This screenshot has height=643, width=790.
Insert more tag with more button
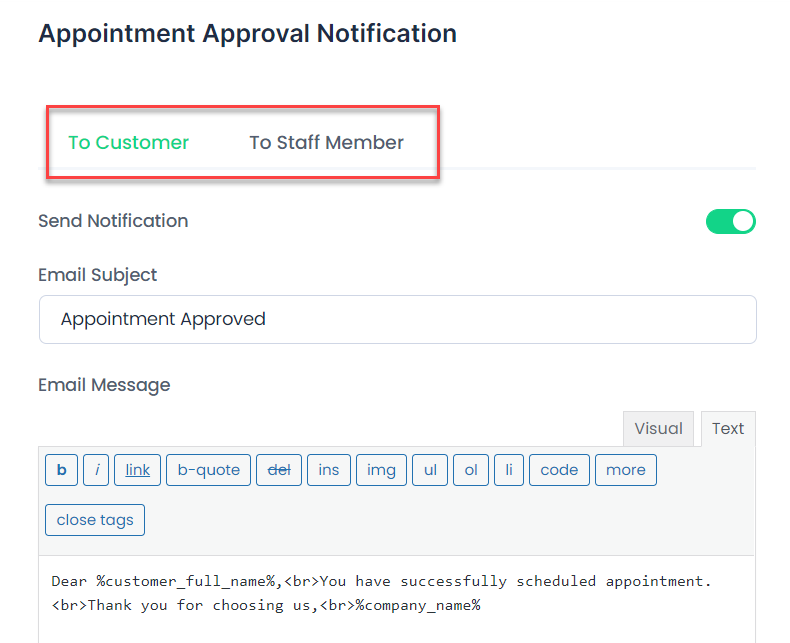[x=626, y=470]
